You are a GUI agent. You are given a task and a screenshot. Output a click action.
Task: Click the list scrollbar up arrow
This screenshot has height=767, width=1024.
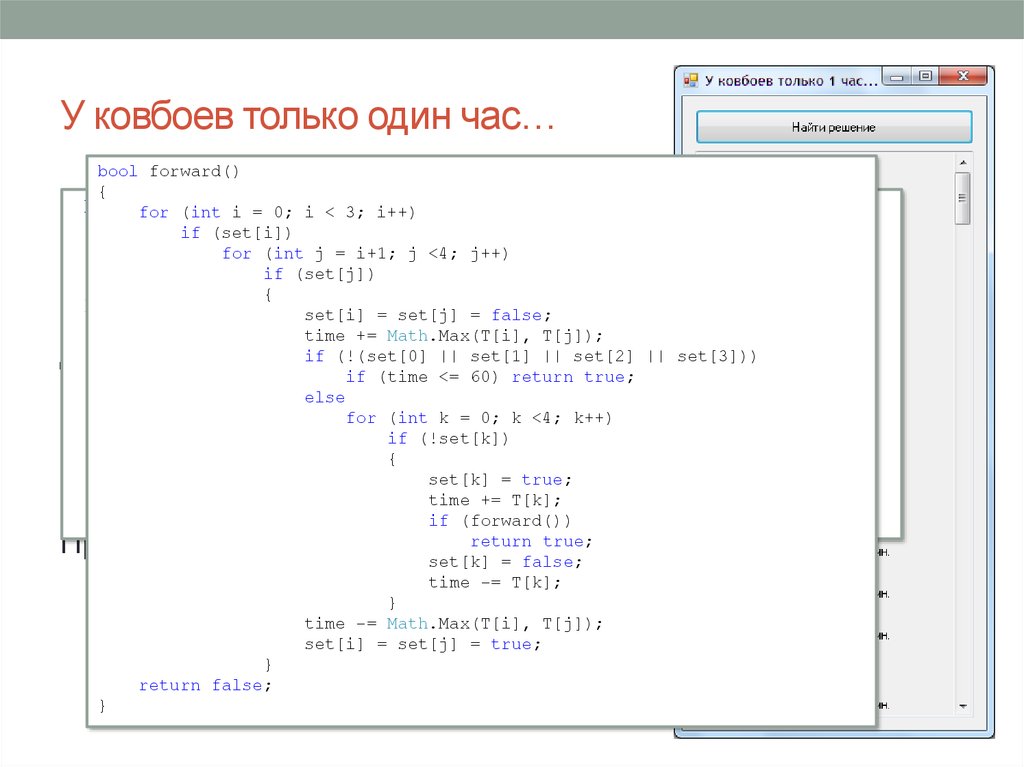coord(963,163)
